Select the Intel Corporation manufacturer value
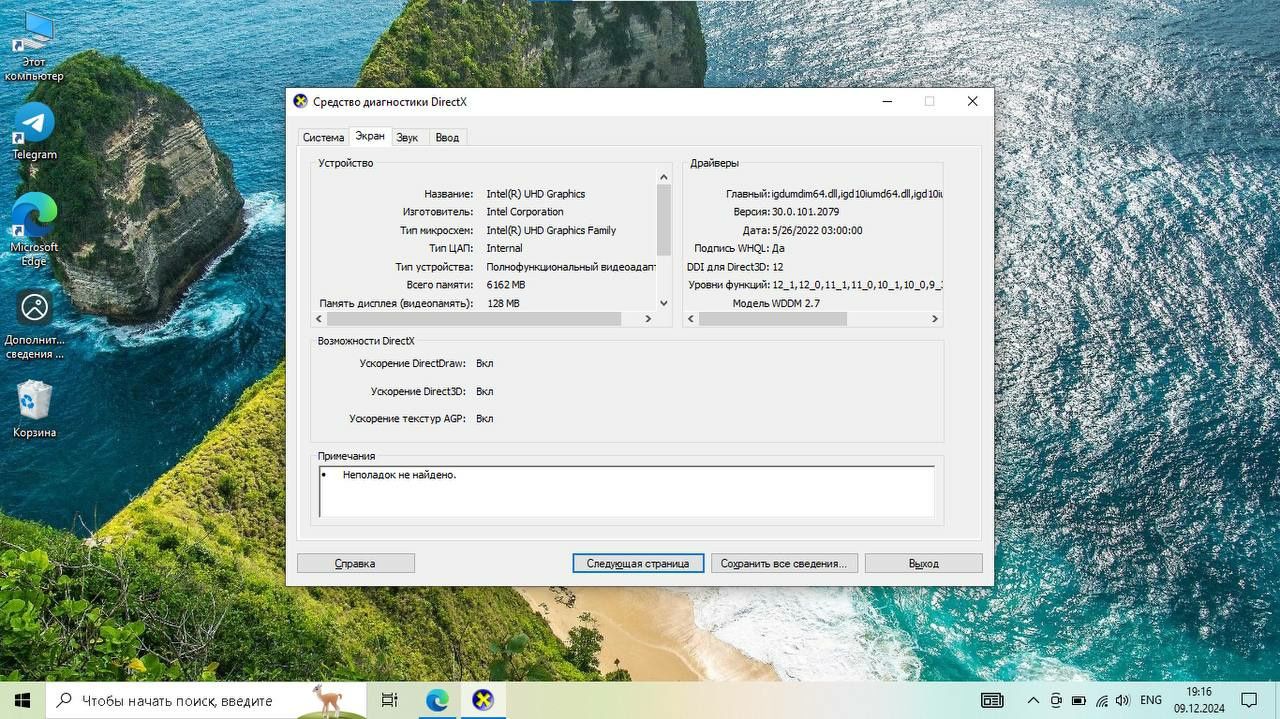1280x719 pixels. (x=525, y=212)
